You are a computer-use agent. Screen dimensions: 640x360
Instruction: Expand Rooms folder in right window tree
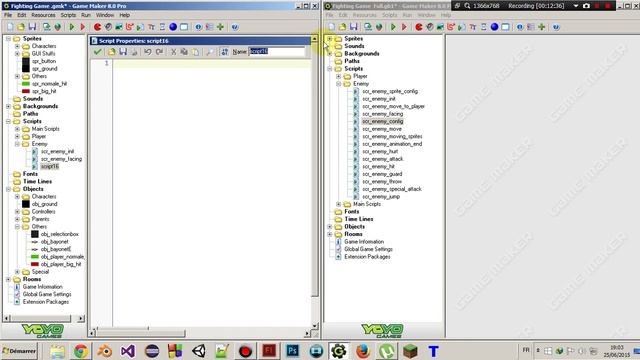pos(330,234)
